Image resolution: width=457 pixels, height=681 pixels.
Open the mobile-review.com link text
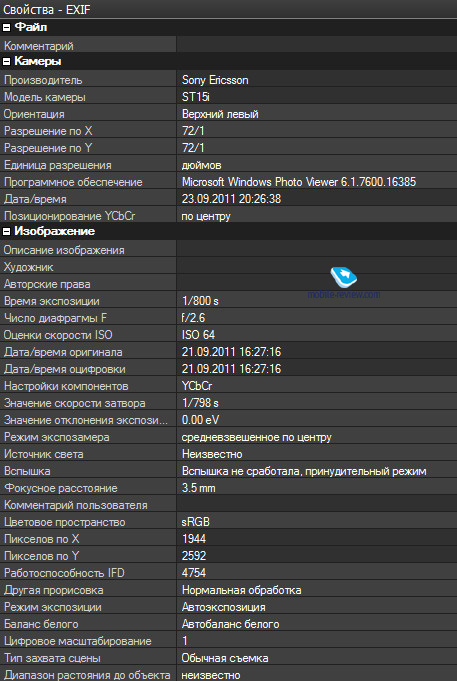coord(344,294)
